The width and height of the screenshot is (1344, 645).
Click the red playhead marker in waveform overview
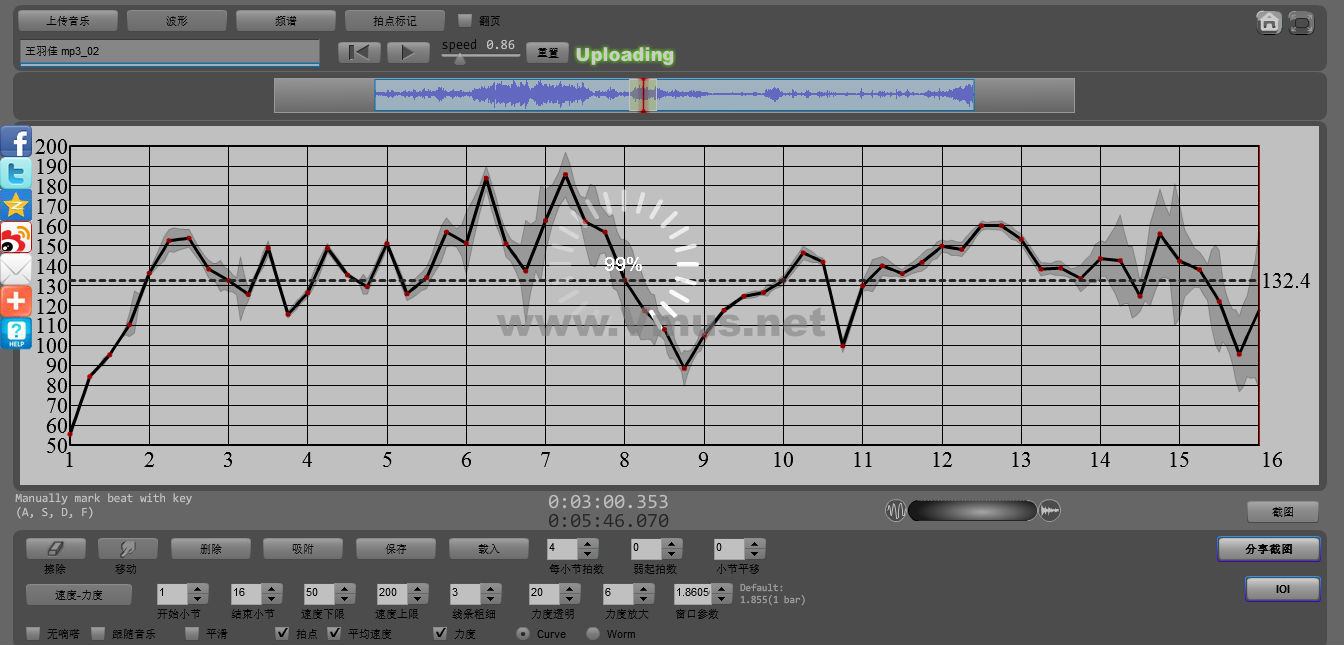pos(643,95)
